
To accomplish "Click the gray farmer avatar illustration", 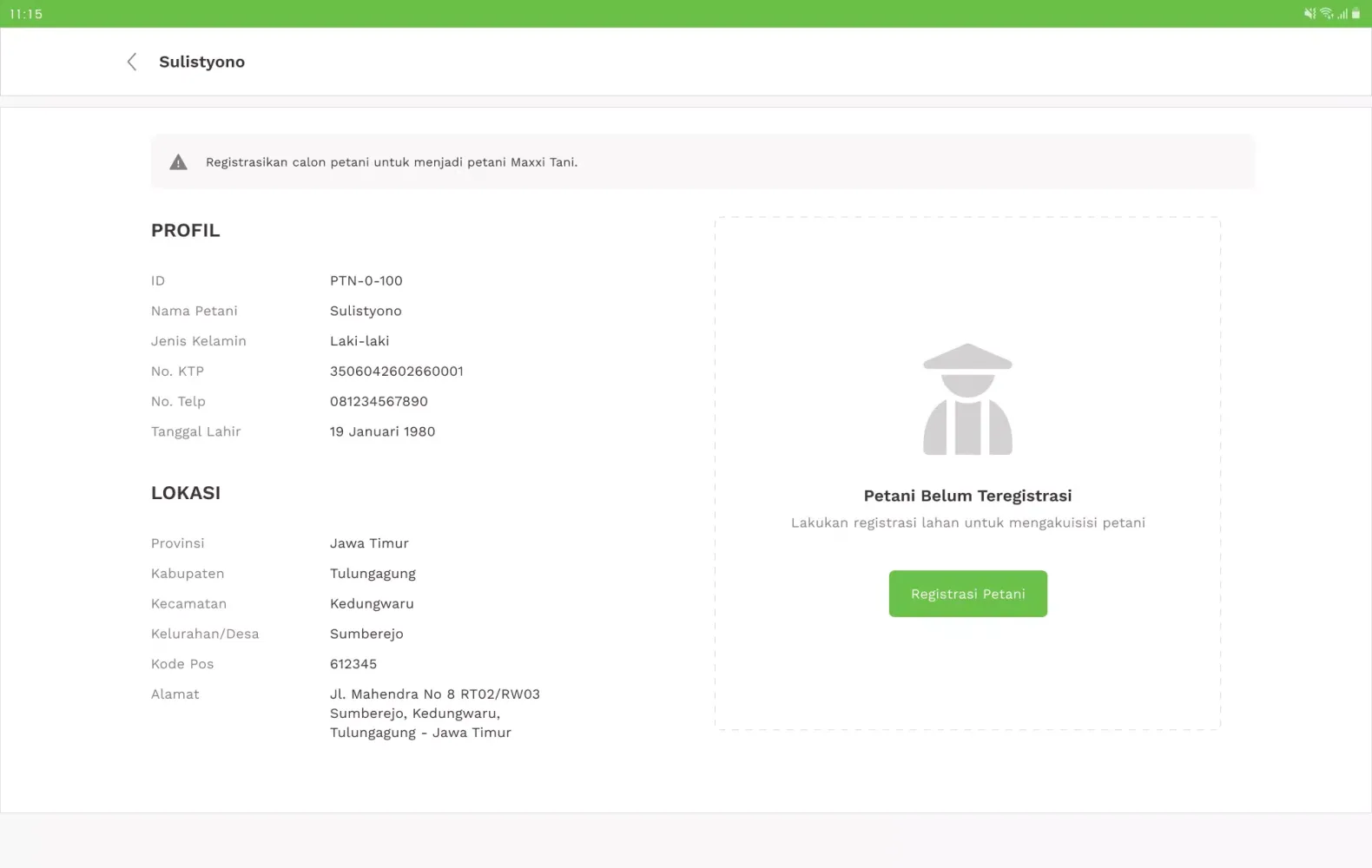I will click(x=967, y=399).
